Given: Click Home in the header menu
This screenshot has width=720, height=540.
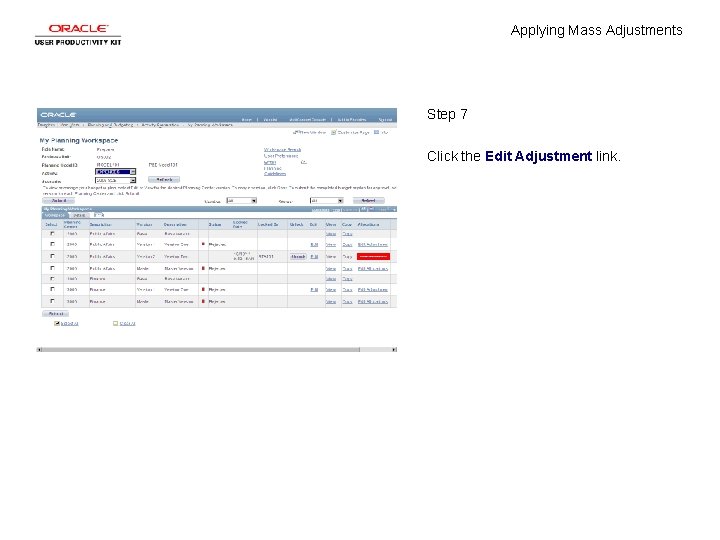Looking at the screenshot, I should 247,119.
